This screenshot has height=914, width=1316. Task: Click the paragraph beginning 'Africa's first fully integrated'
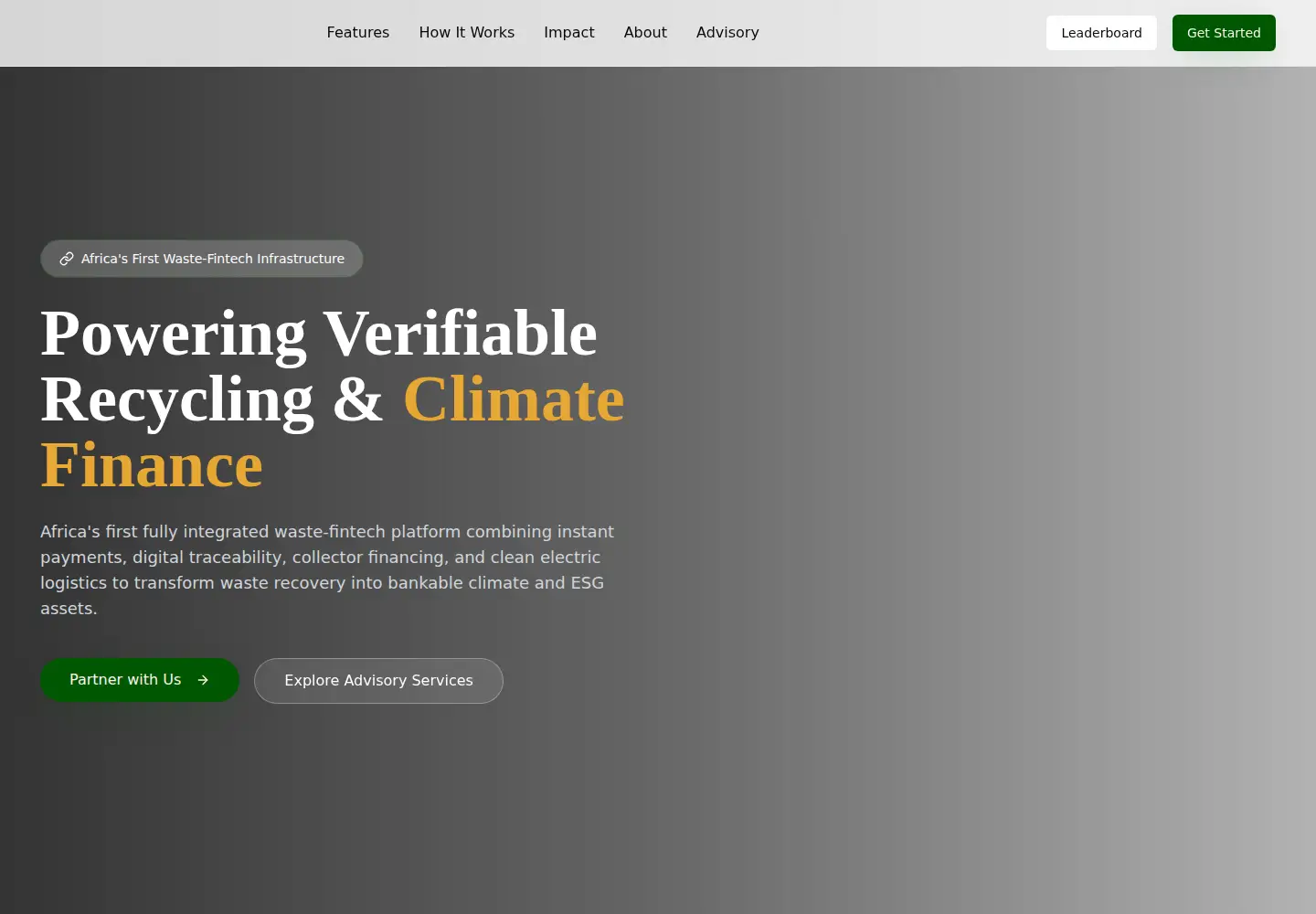pos(327,569)
